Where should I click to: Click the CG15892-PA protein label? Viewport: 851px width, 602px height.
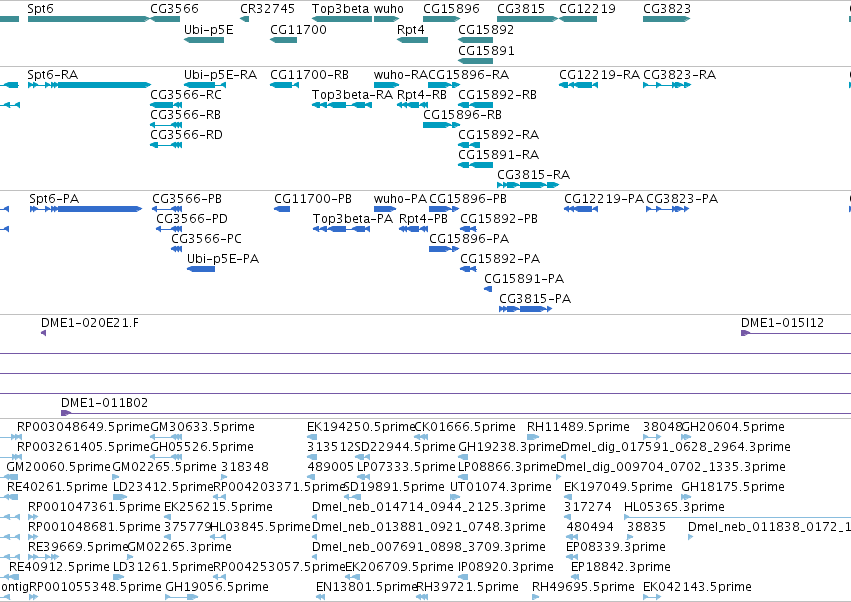[500, 258]
